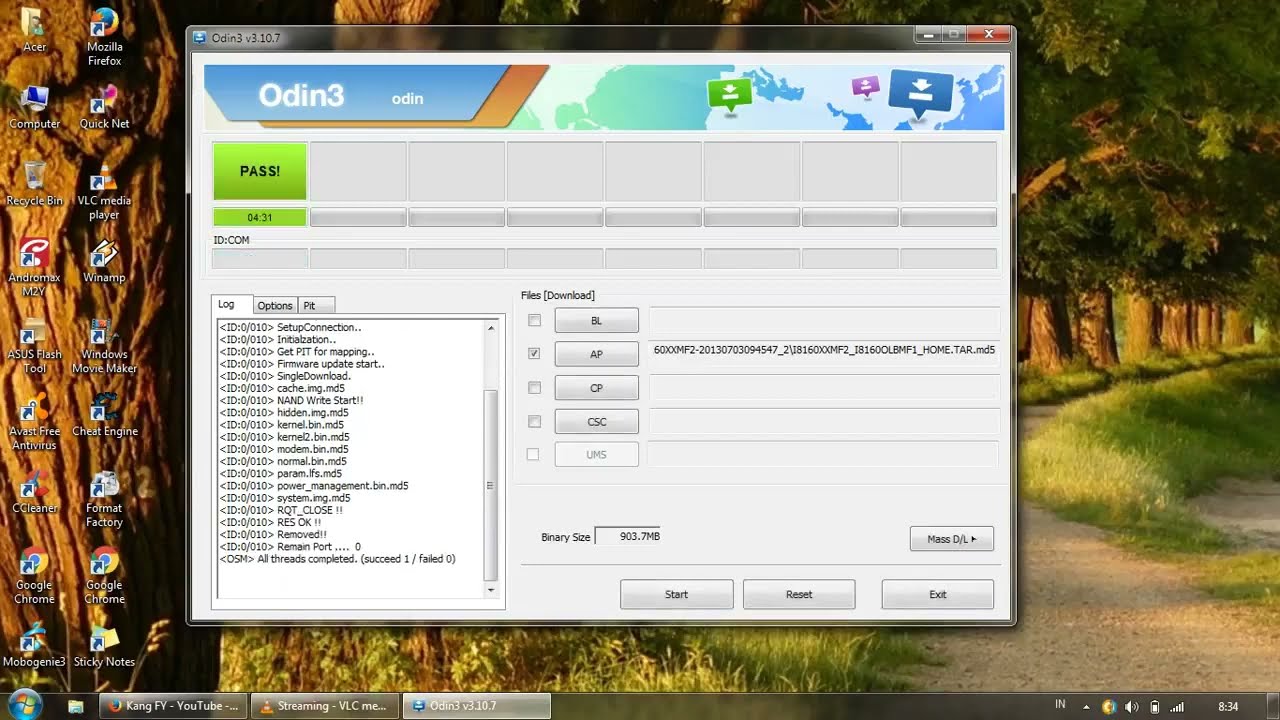Open the Windows Start menu orb
Image resolution: width=1280 pixels, height=720 pixels.
(x=26, y=704)
